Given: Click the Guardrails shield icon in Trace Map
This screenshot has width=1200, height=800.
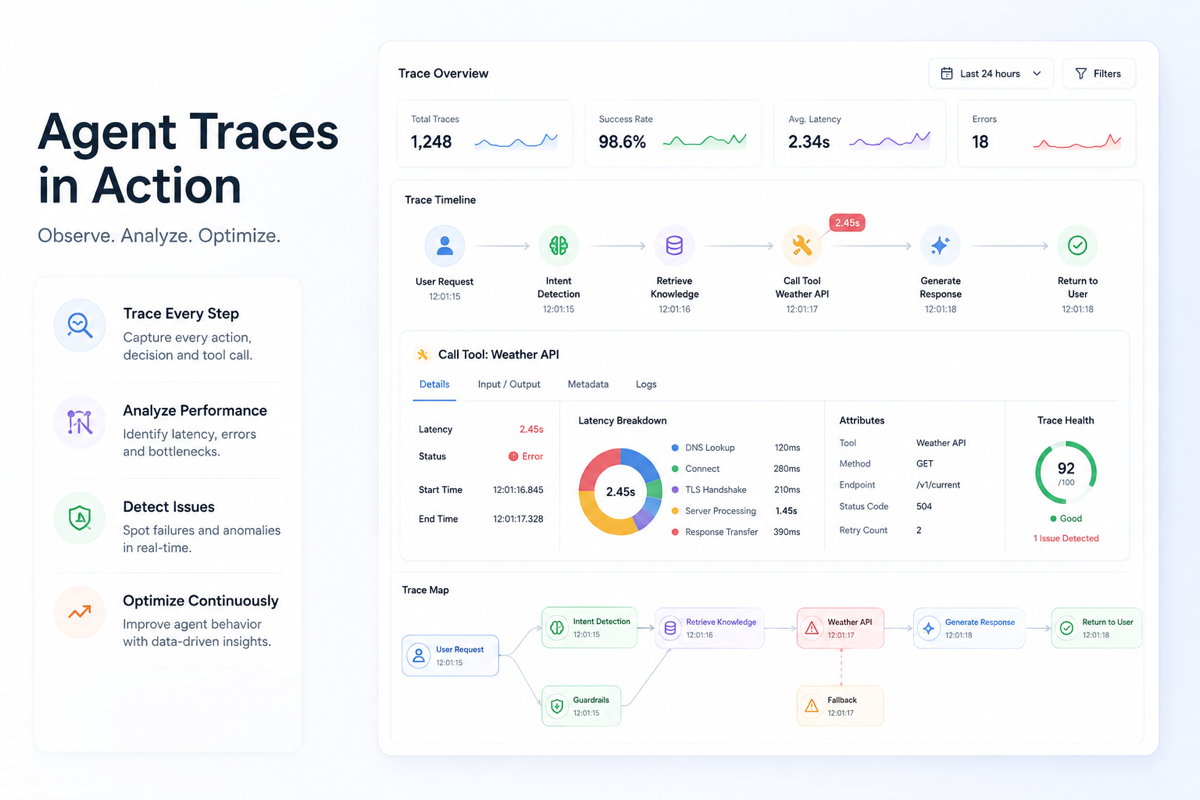Looking at the screenshot, I should [558, 706].
